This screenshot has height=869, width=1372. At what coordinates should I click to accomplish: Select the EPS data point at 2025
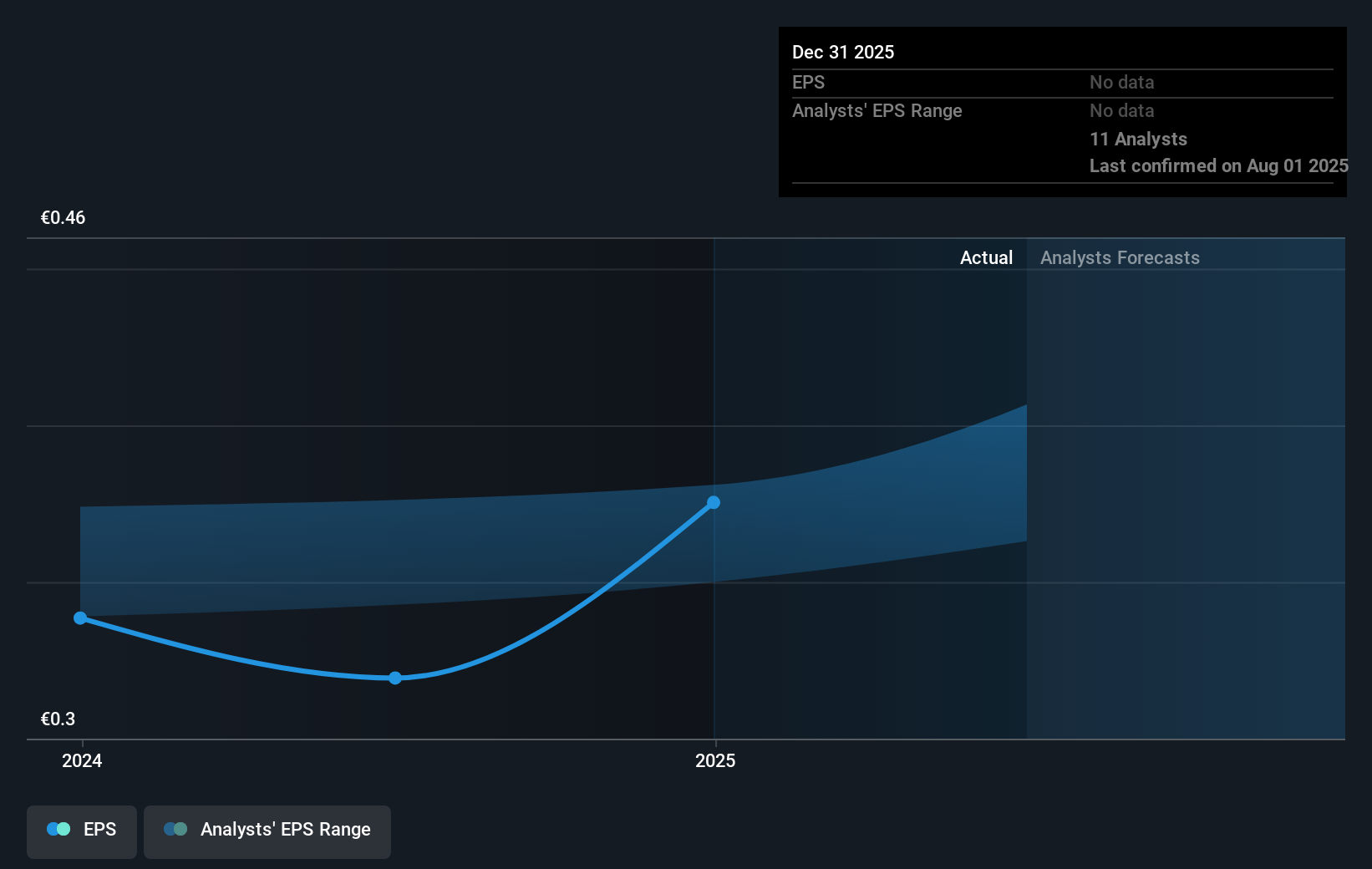pyautogui.click(x=714, y=502)
